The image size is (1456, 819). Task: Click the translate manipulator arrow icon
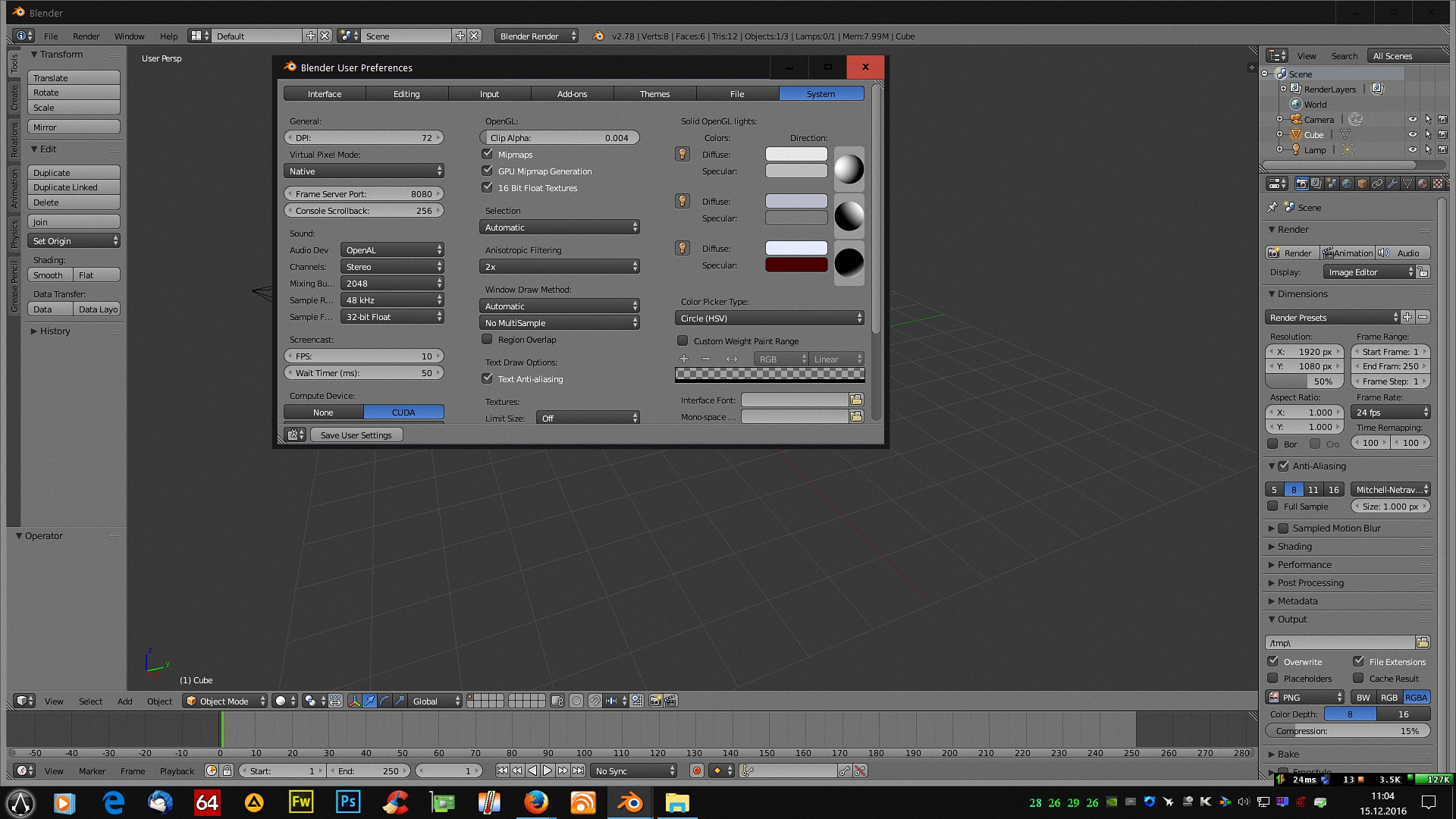click(x=369, y=701)
